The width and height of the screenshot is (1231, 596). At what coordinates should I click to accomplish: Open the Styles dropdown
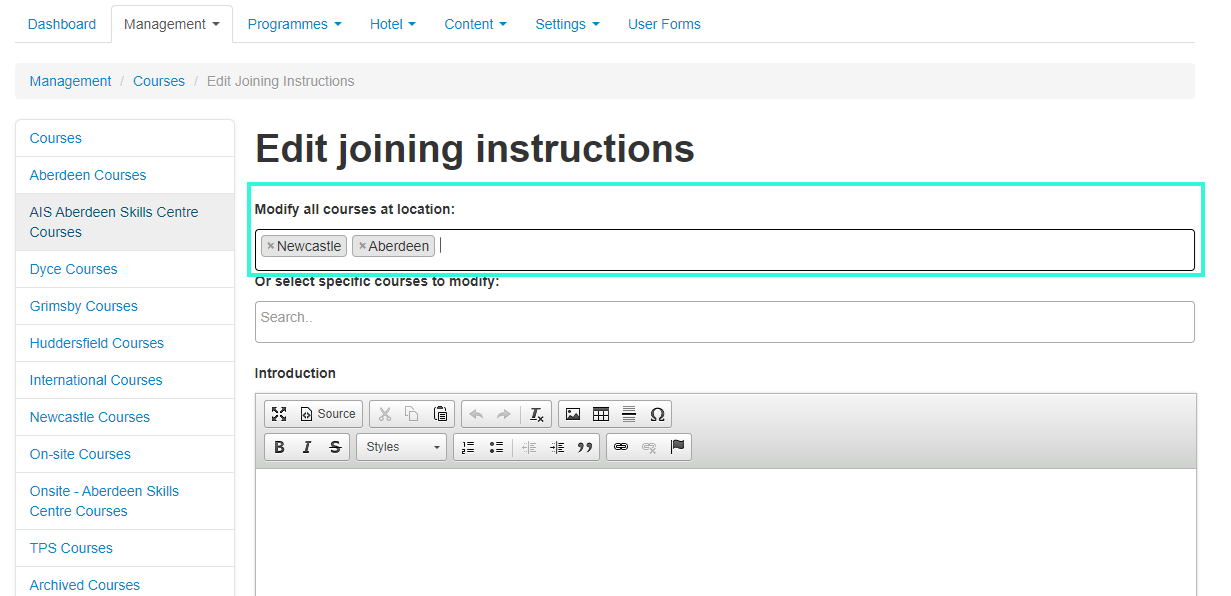tap(401, 447)
